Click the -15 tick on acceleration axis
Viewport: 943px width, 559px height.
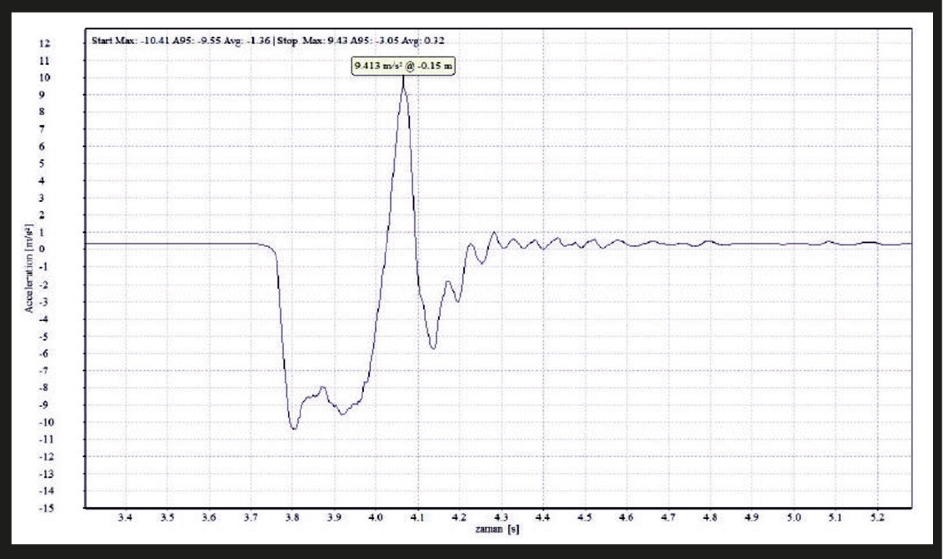pyautogui.click(x=46, y=508)
